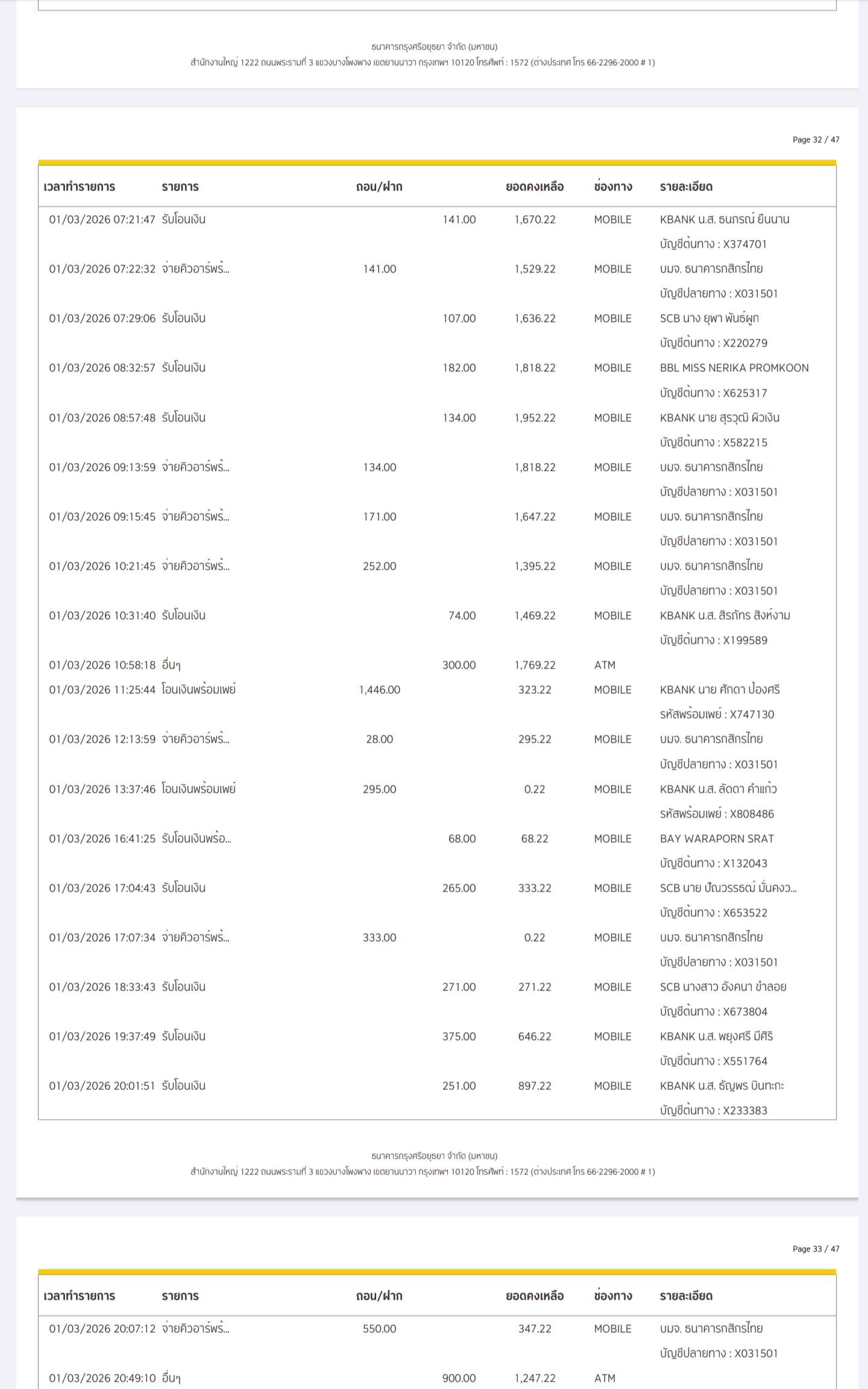Select the 07:21:47 transaction timestamp
The width and height of the screenshot is (868, 1389).
point(102,219)
